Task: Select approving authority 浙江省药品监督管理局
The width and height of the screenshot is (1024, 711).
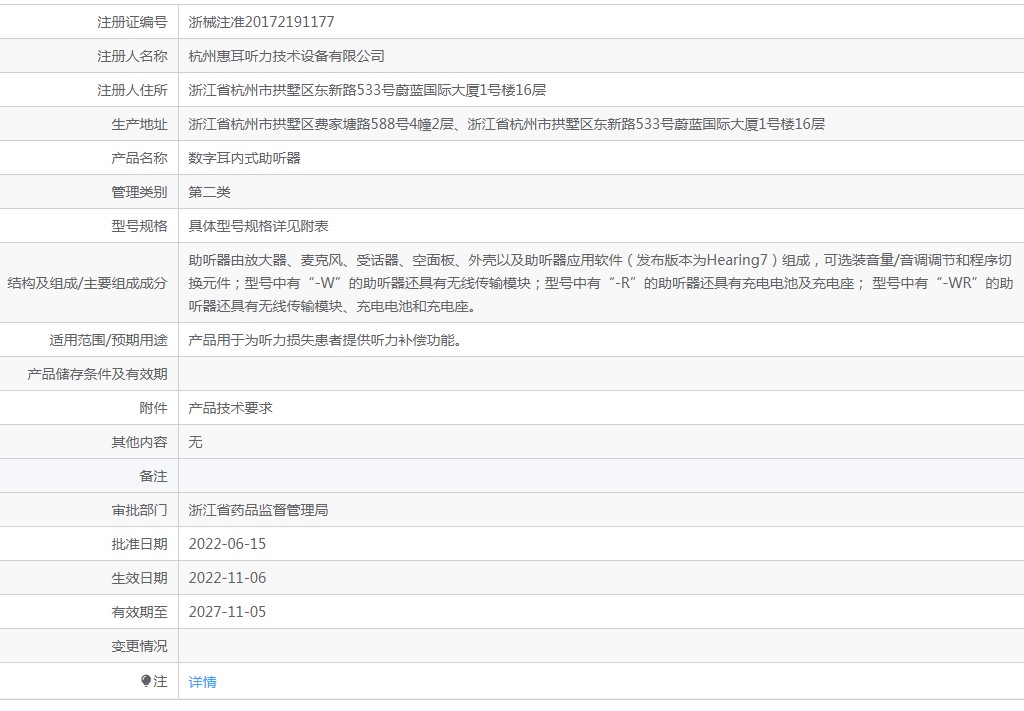Action: coord(259,510)
